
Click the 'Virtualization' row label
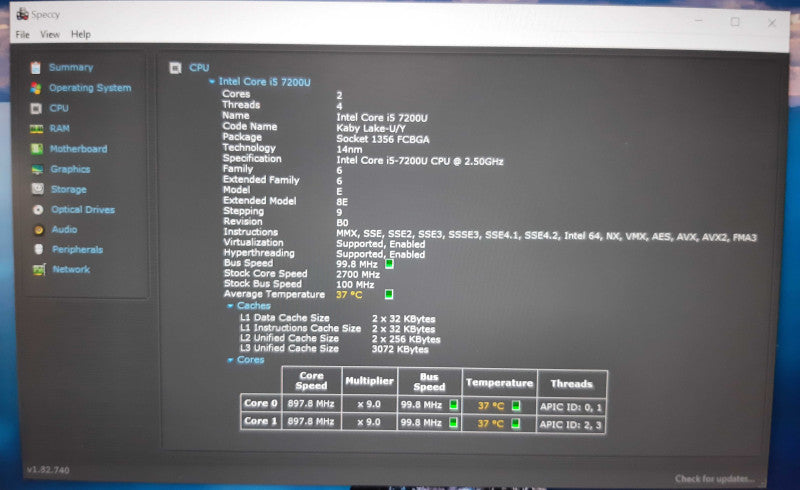[x=254, y=242]
